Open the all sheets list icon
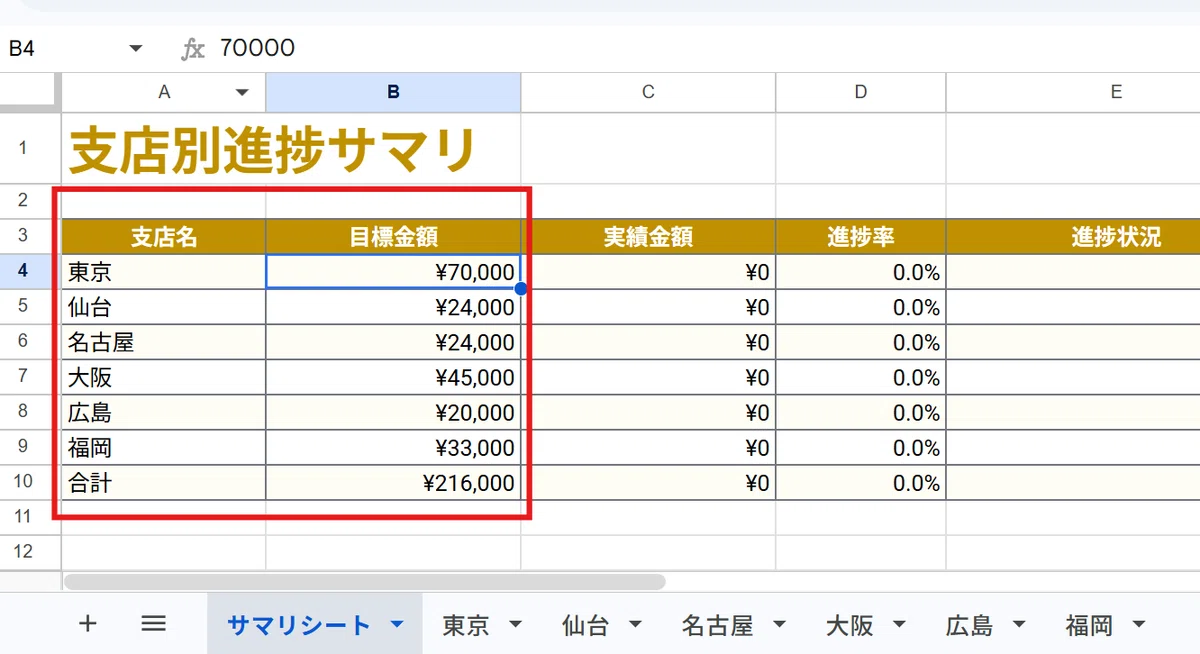 point(153,624)
